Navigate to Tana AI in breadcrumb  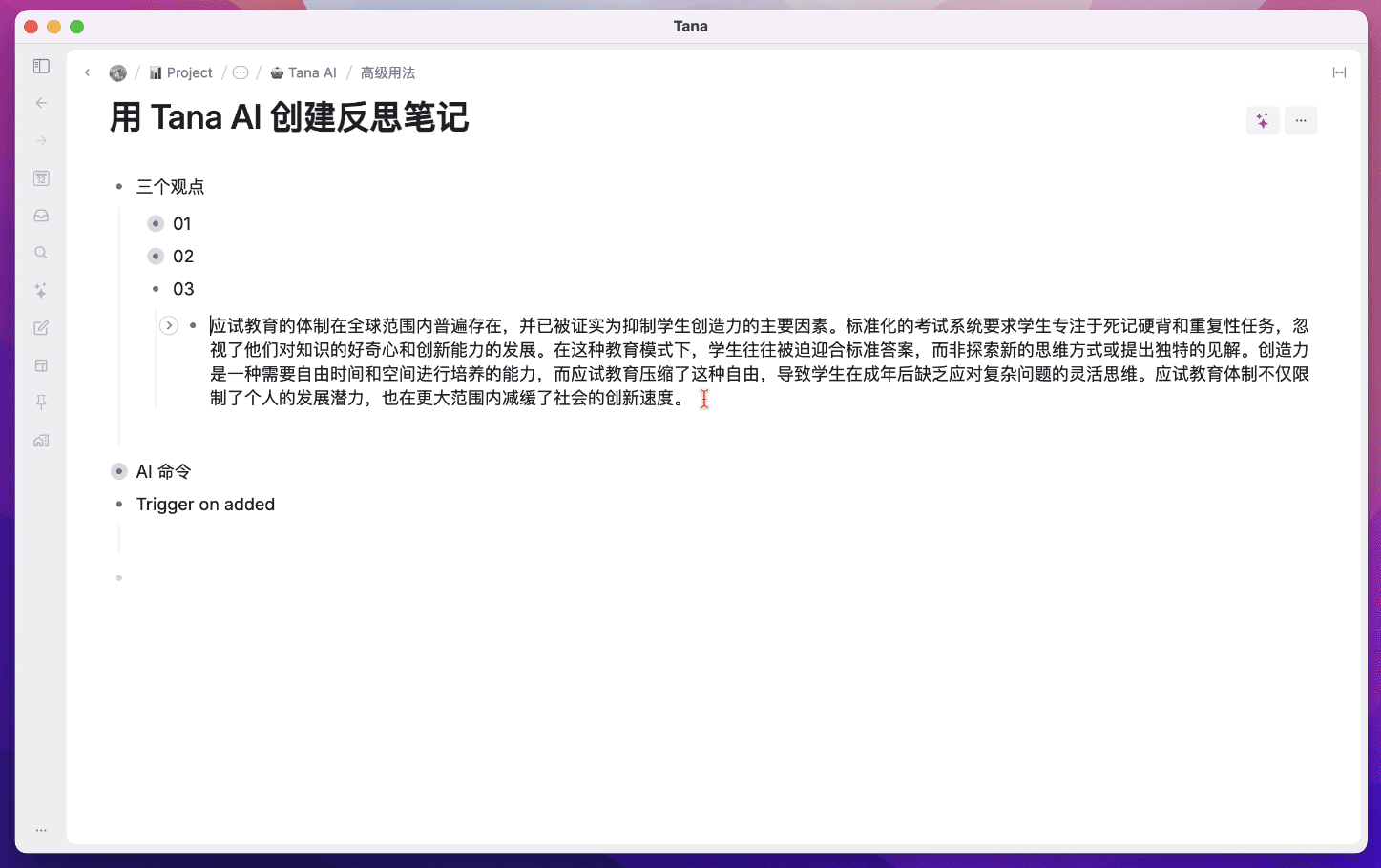click(x=303, y=72)
